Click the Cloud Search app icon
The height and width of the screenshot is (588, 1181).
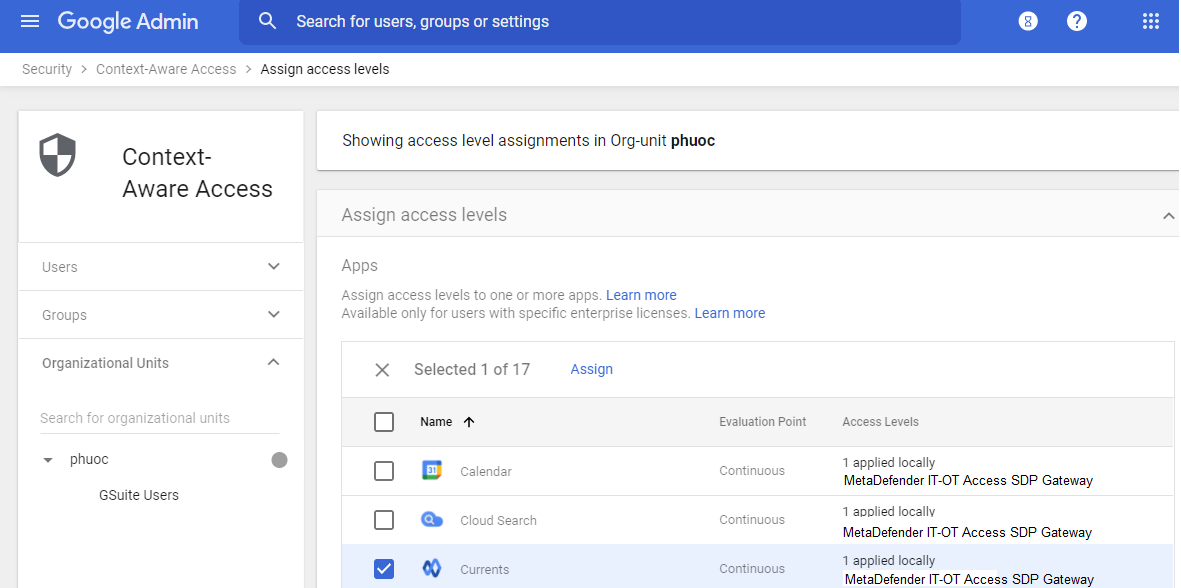click(432, 520)
